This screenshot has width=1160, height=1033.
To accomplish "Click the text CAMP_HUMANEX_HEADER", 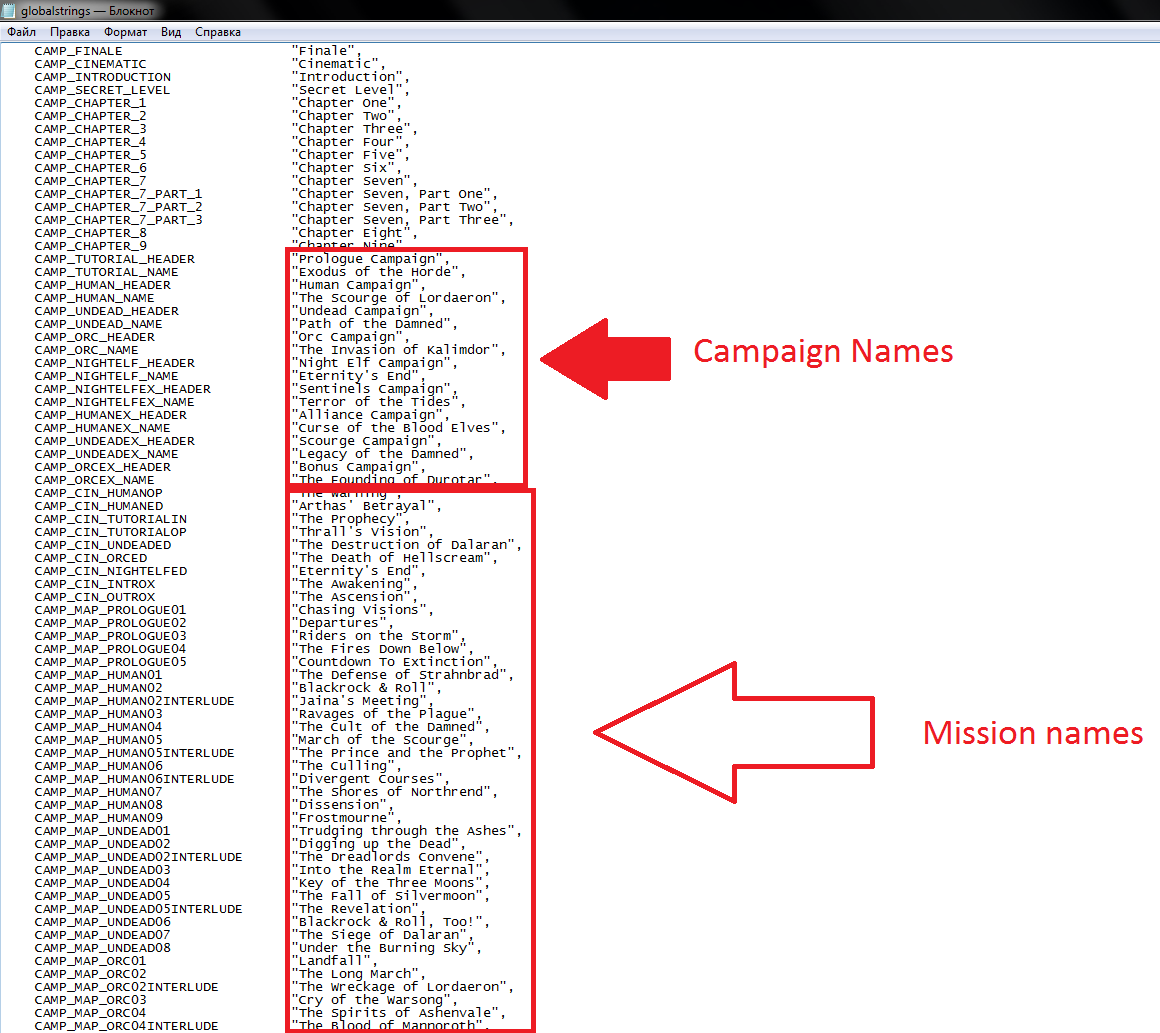I will coord(110,415).
